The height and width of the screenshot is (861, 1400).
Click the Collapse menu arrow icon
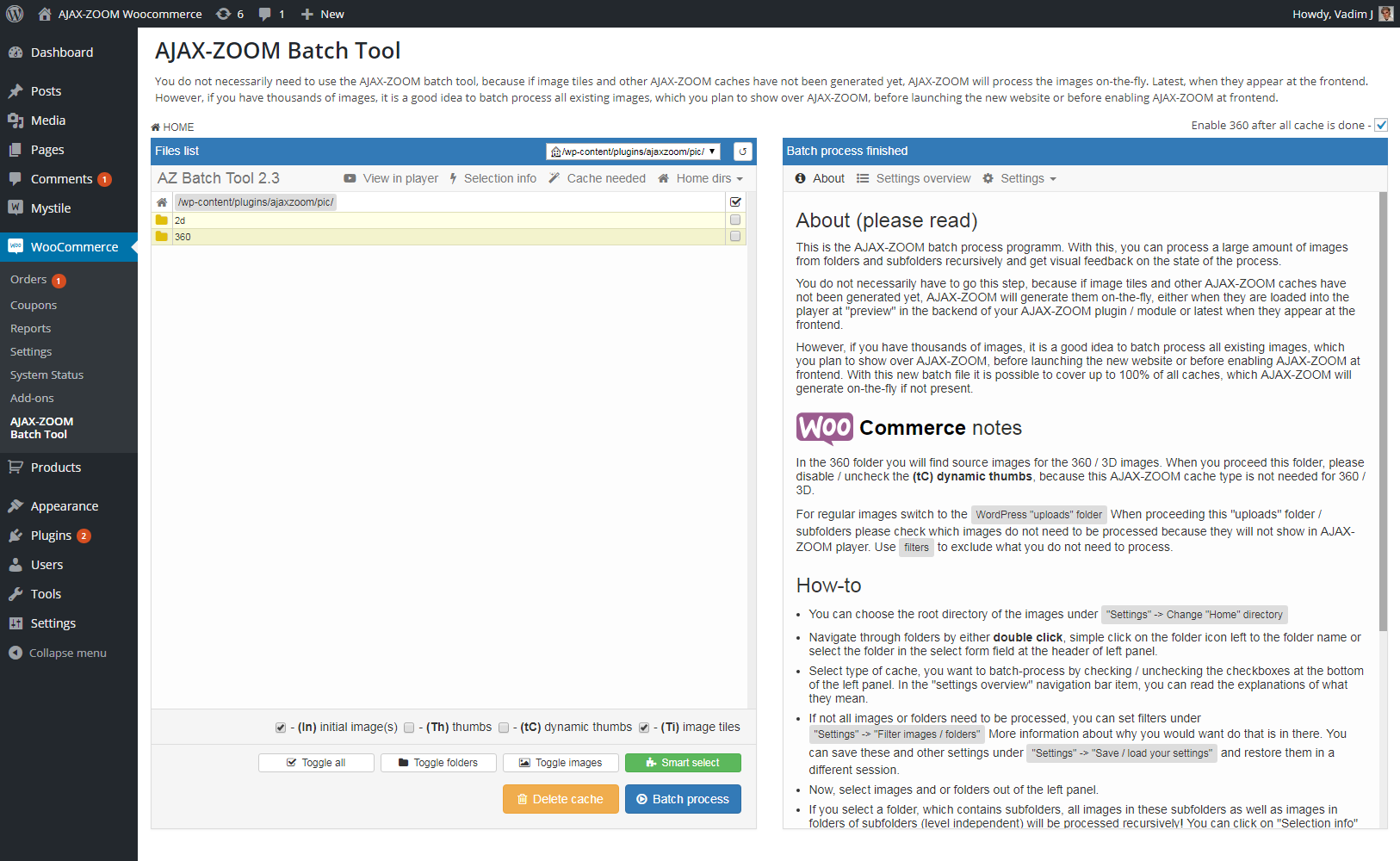[x=15, y=653]
